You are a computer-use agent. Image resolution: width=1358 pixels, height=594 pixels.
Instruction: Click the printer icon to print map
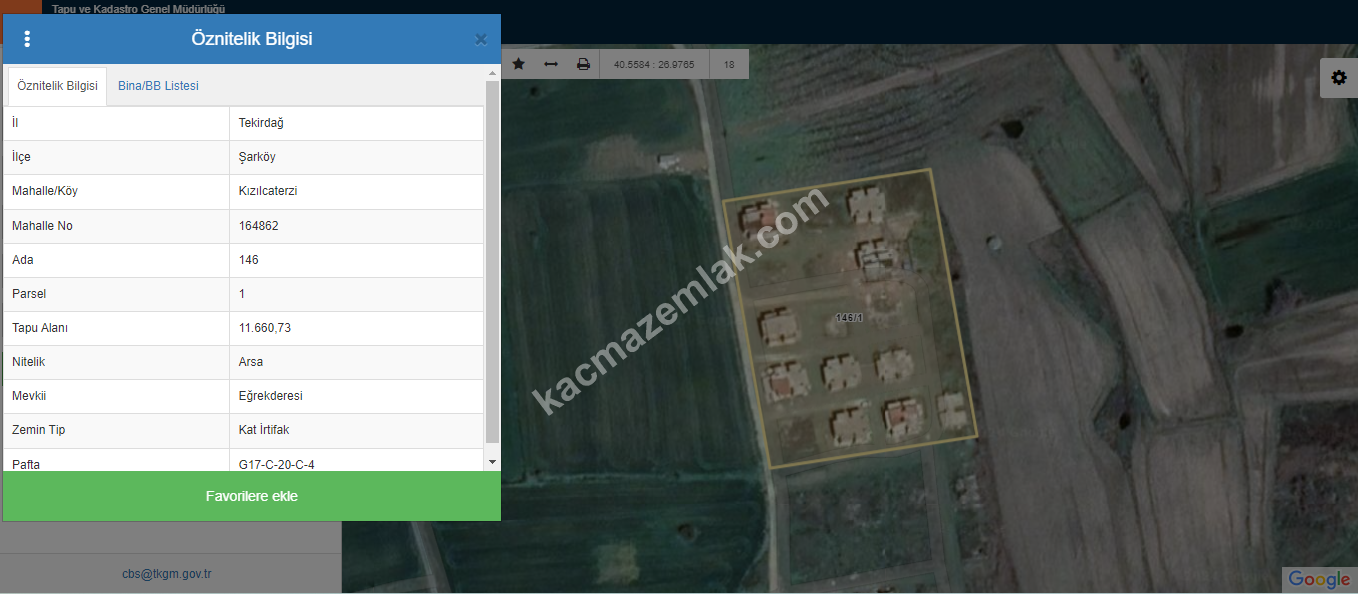(x=583, y=64)
